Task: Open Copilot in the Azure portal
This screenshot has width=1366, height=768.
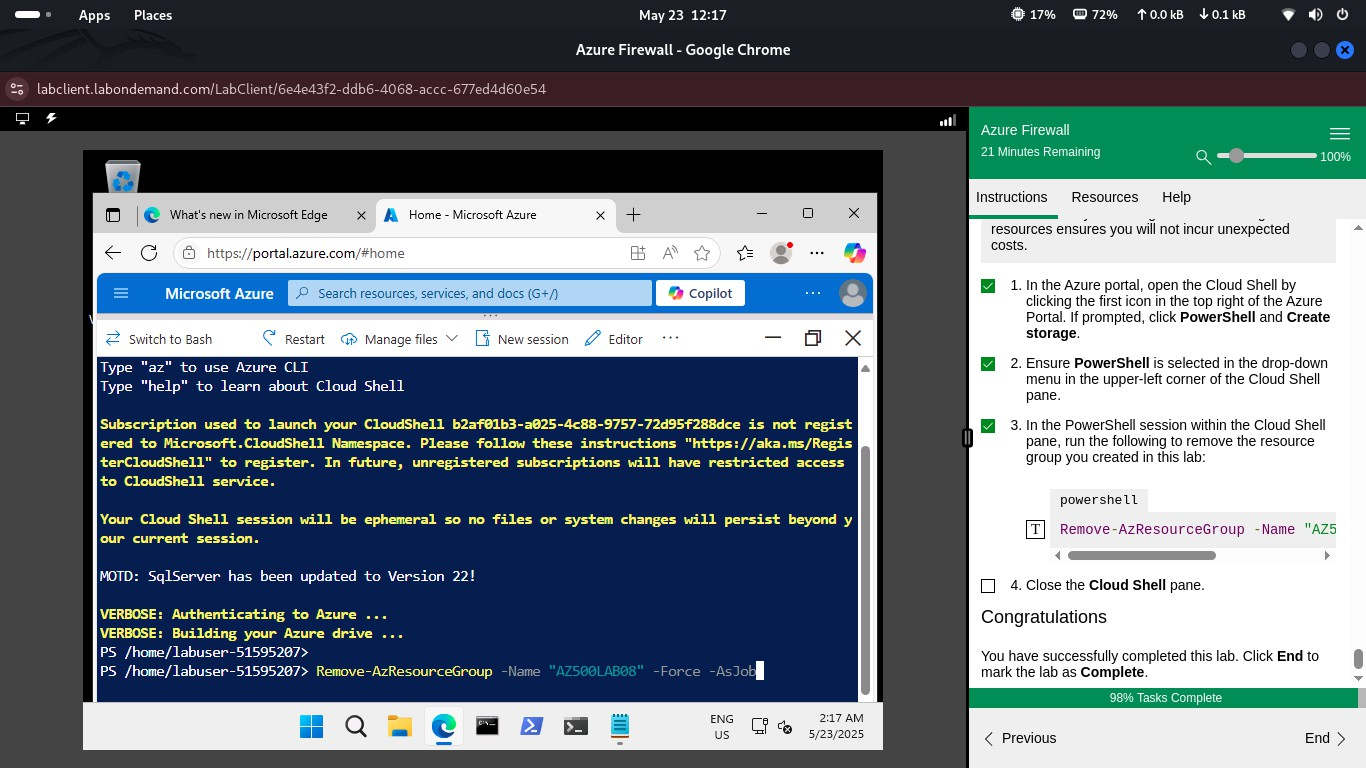Action: click(700, 292)
